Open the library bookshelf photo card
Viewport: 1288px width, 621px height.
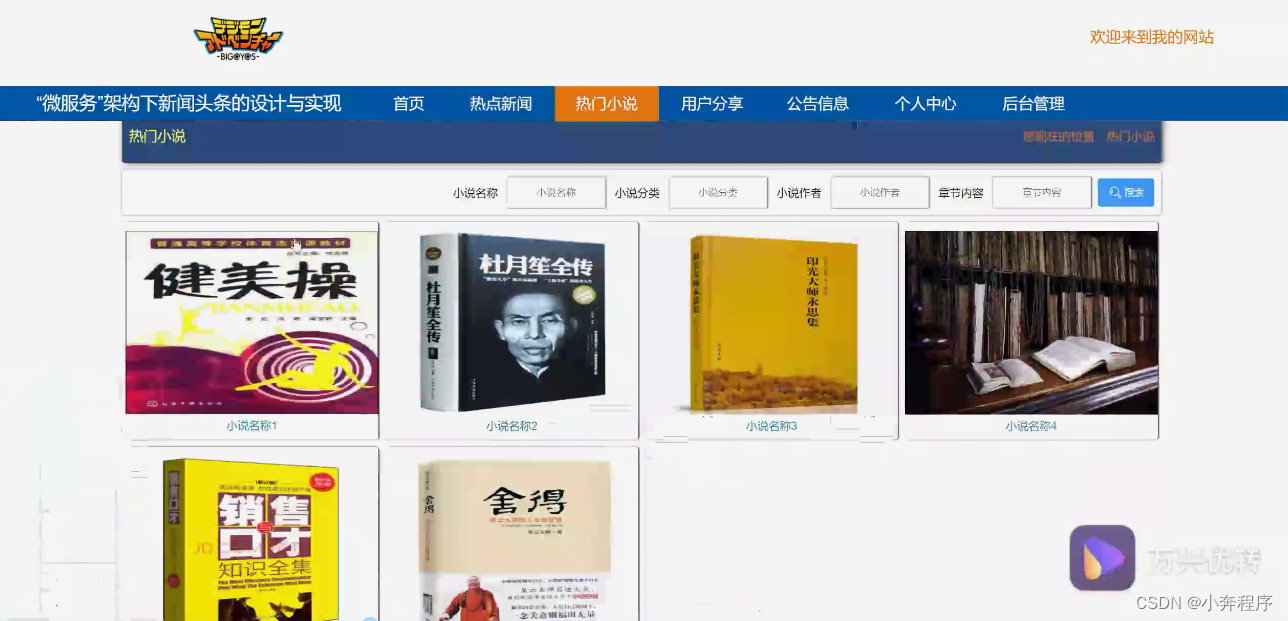[x=1031, y=322]
